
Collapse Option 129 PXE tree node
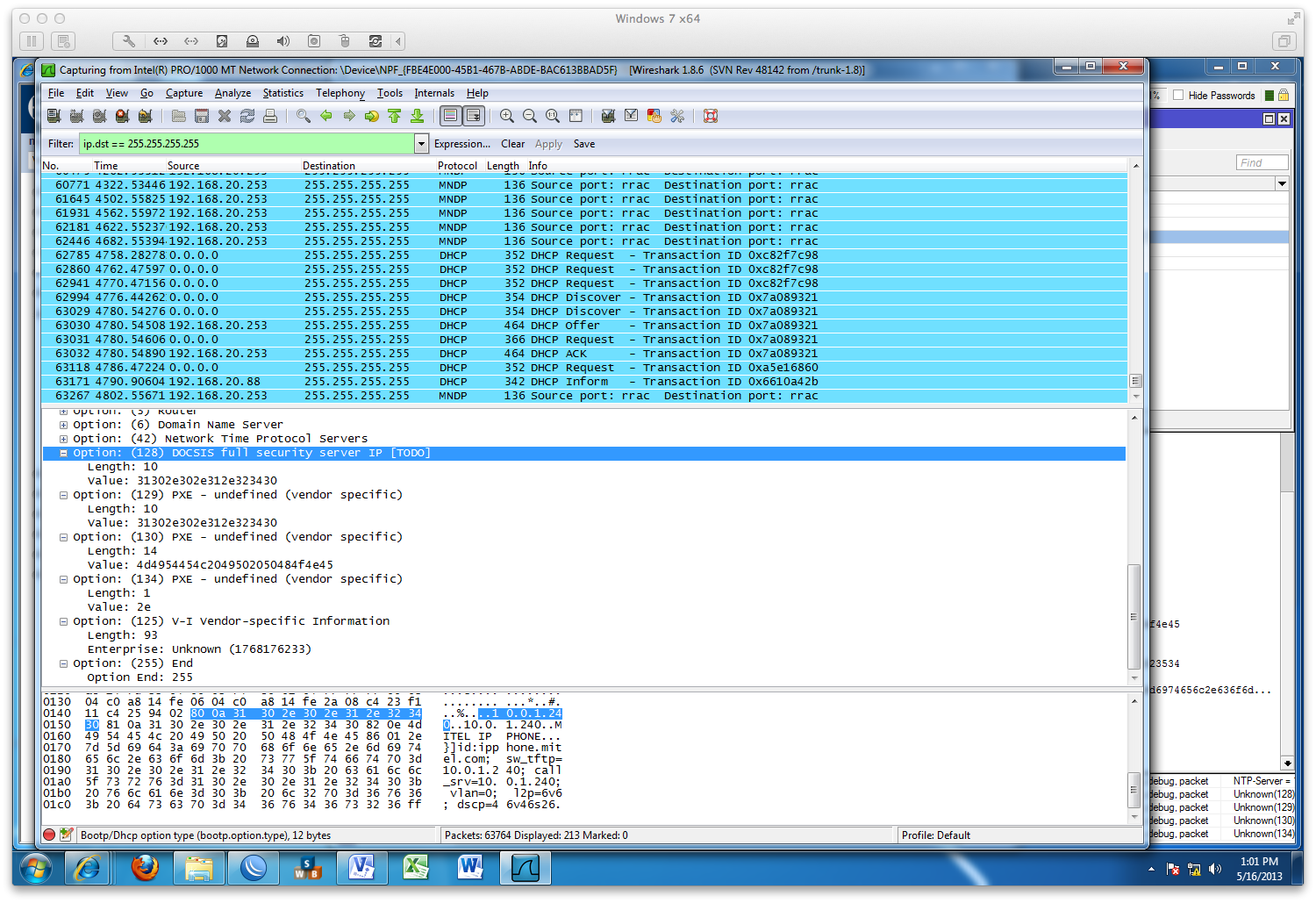[63, 495]
